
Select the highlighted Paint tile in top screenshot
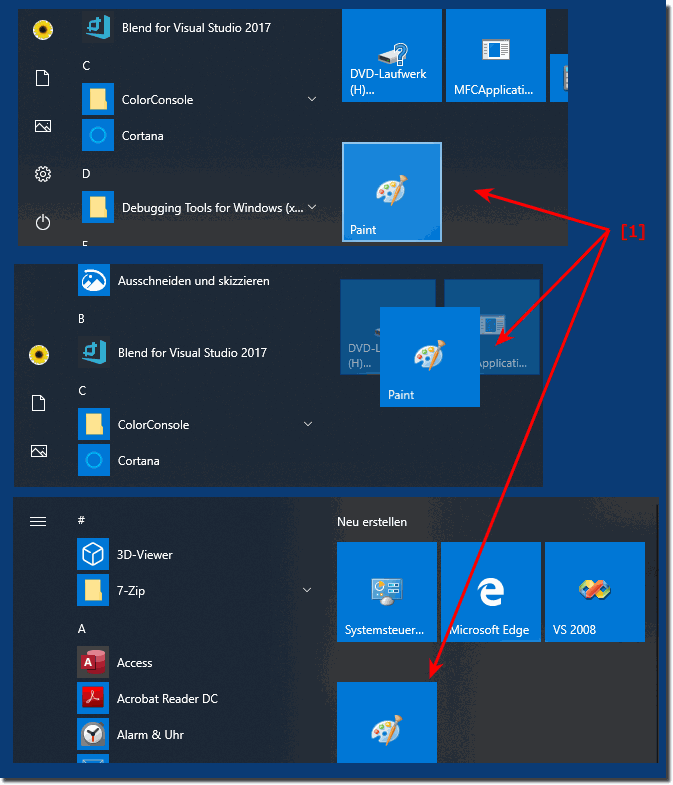[x=392, y=192]
